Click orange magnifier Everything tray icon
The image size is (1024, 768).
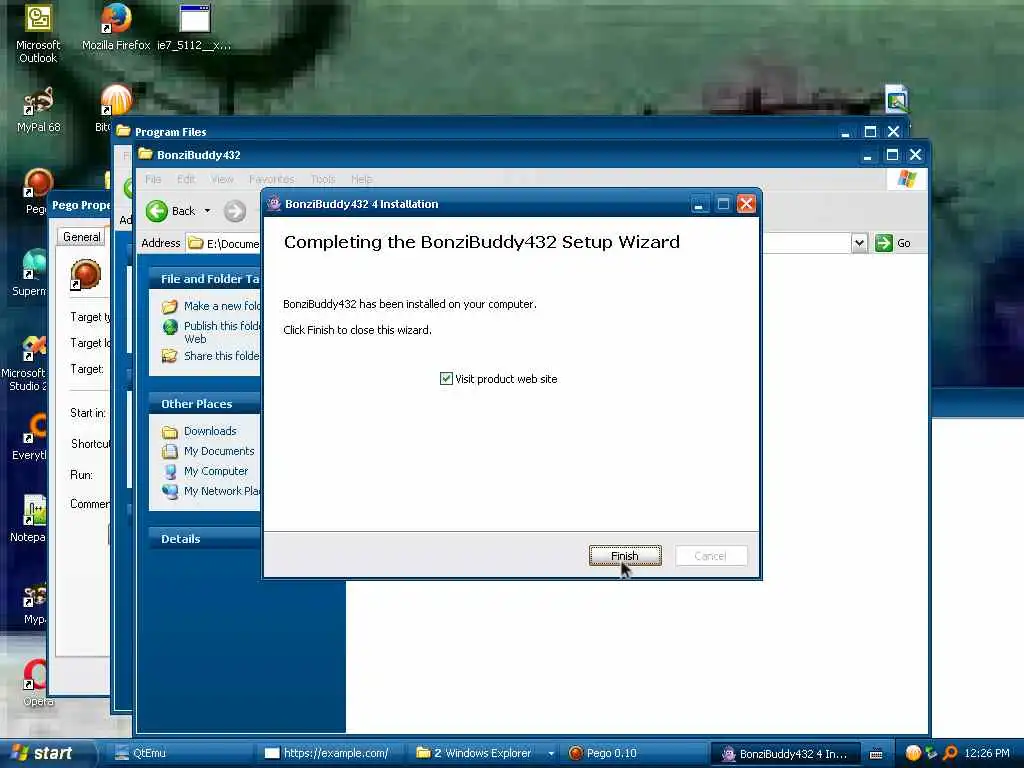coord(950,754)
